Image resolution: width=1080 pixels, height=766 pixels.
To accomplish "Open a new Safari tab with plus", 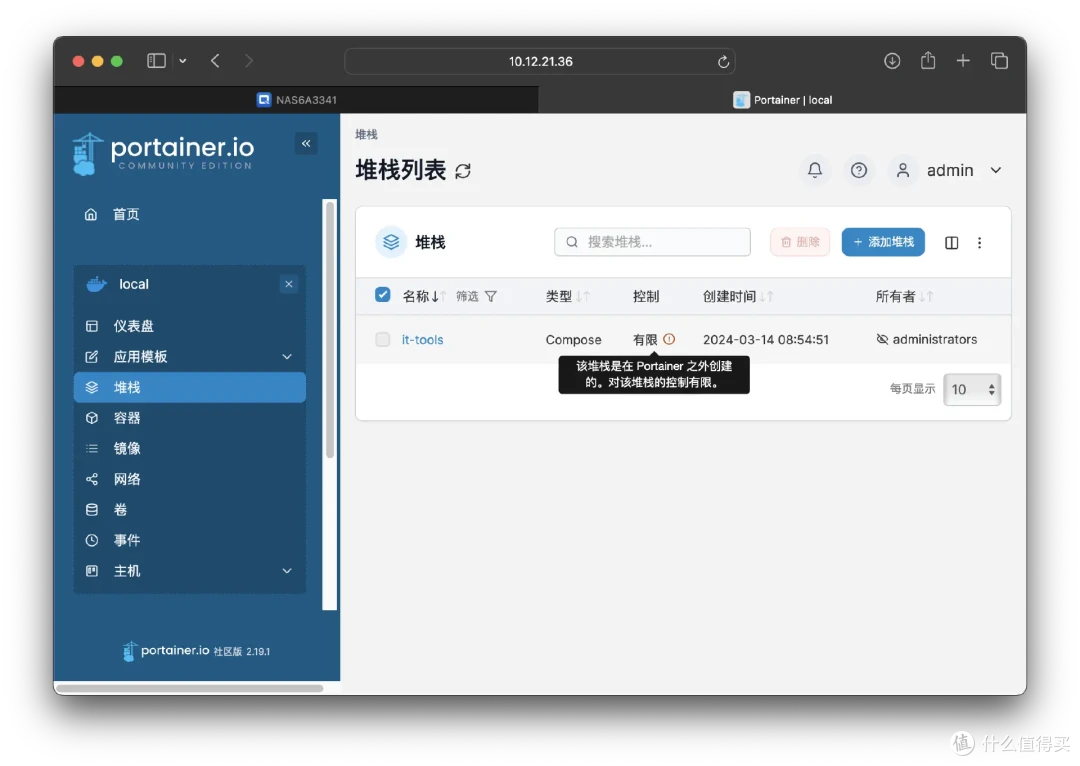I will (x=963, y=61).
